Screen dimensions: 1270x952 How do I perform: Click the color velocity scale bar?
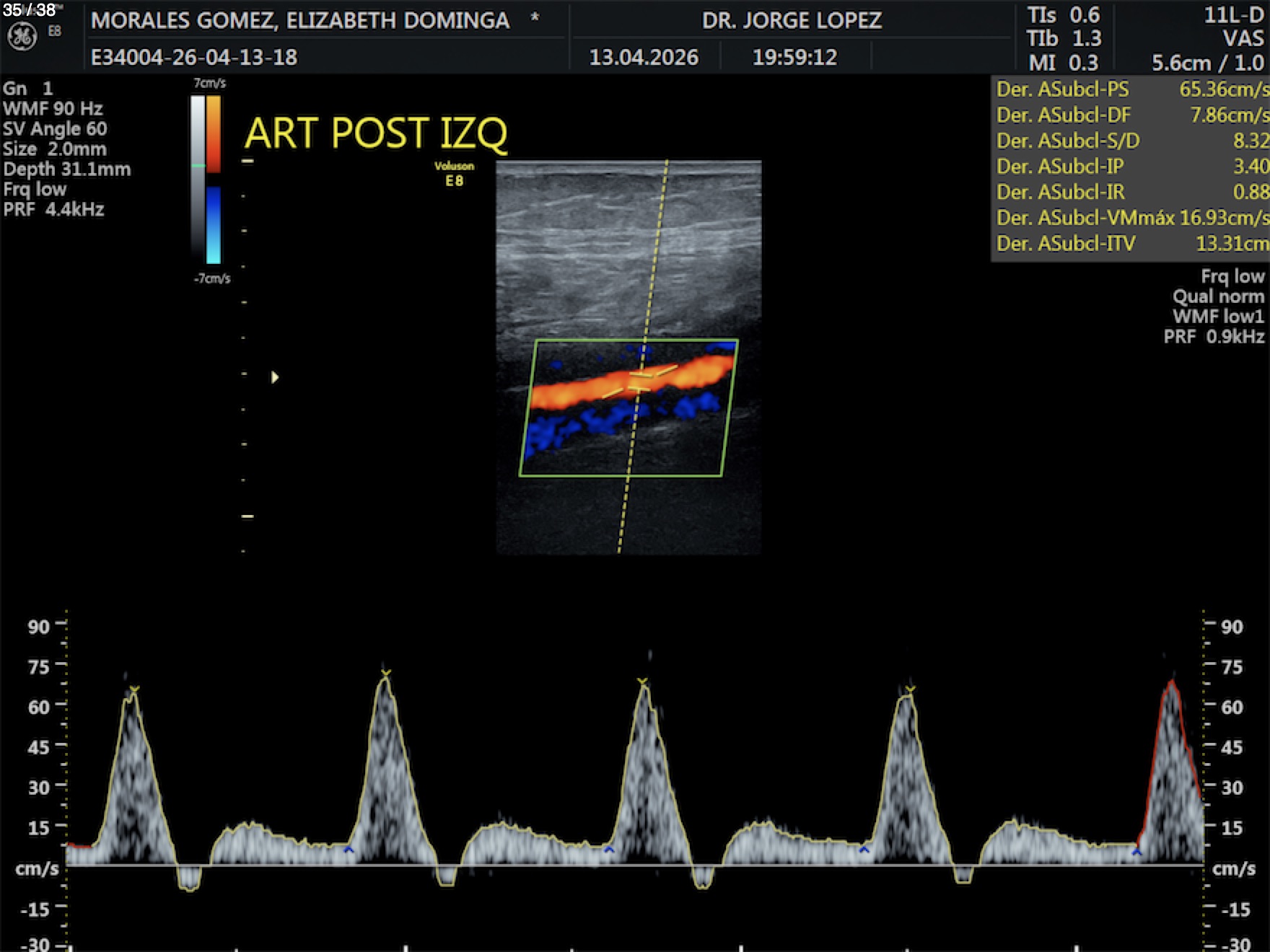(x=206, y=180)
